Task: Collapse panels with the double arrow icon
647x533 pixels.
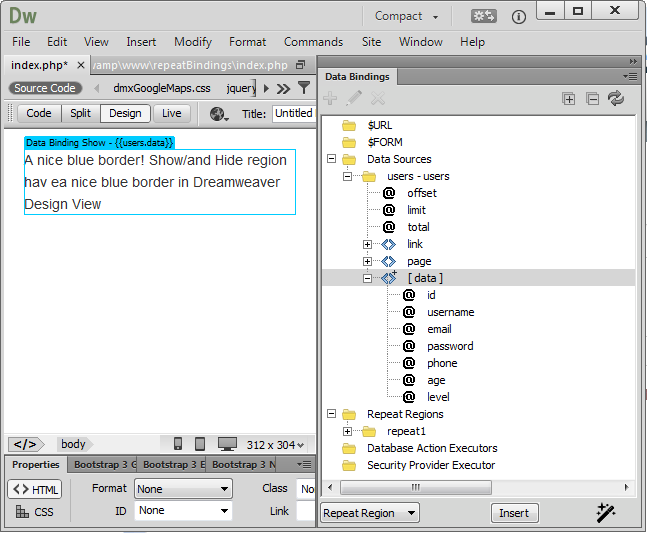Action: point(633,61)
